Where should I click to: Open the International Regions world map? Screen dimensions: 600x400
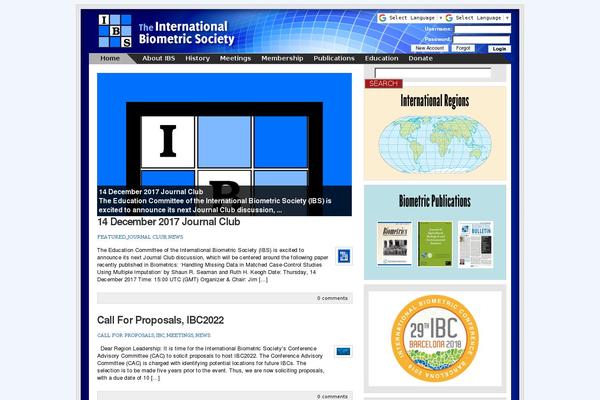[435, 145]
